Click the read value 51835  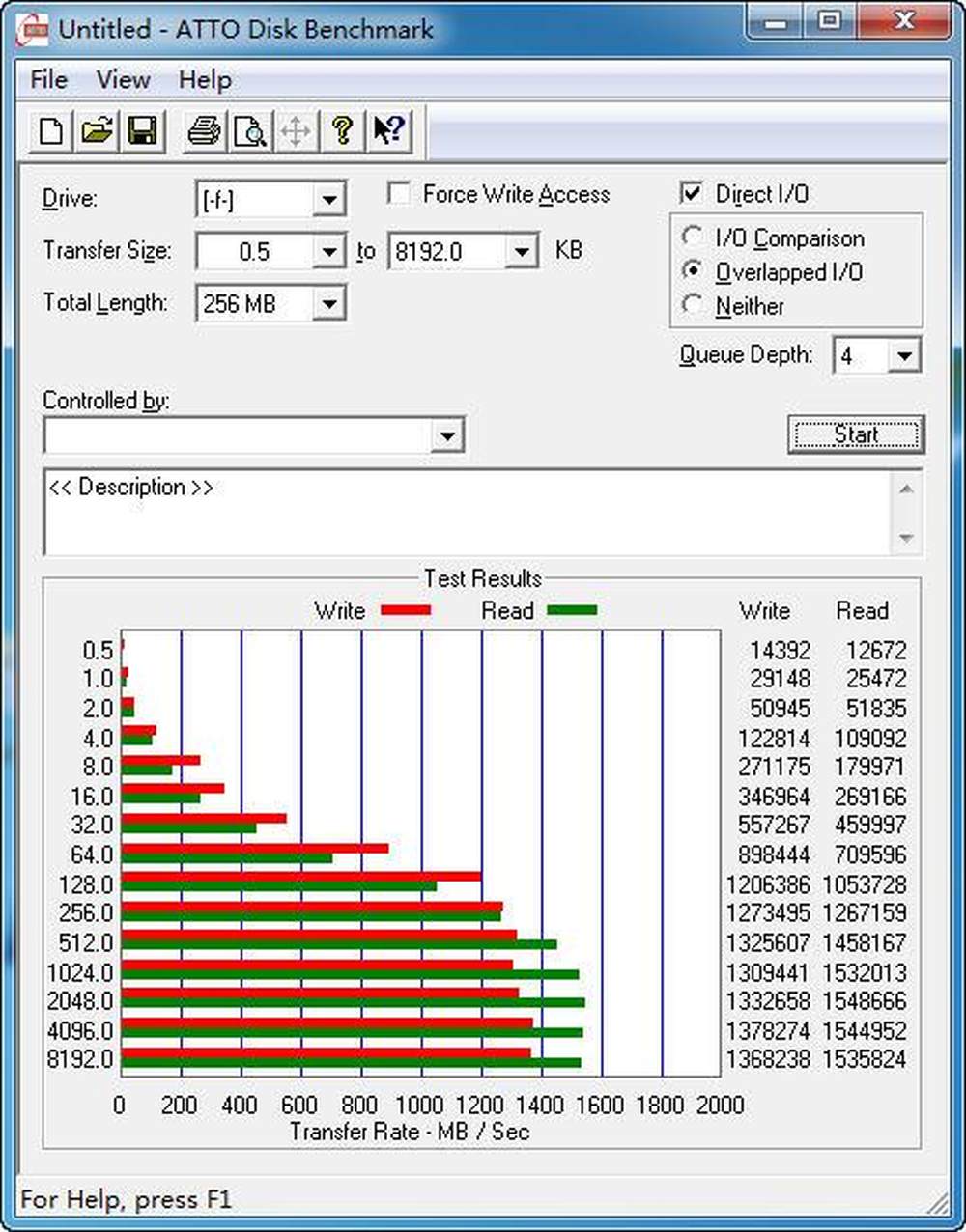coord(876,709)
